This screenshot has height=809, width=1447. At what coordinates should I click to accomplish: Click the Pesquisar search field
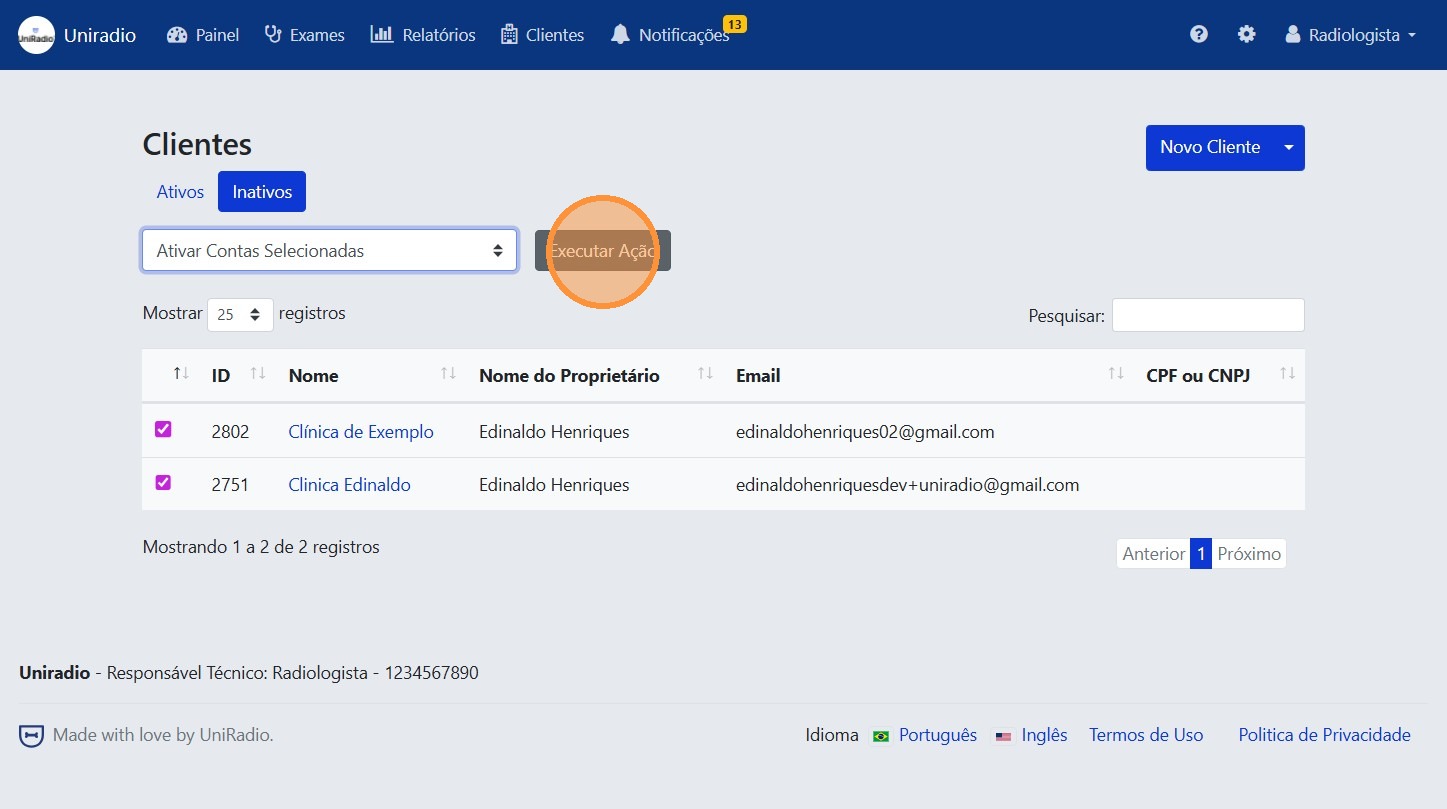click(x=1207, y=315)
